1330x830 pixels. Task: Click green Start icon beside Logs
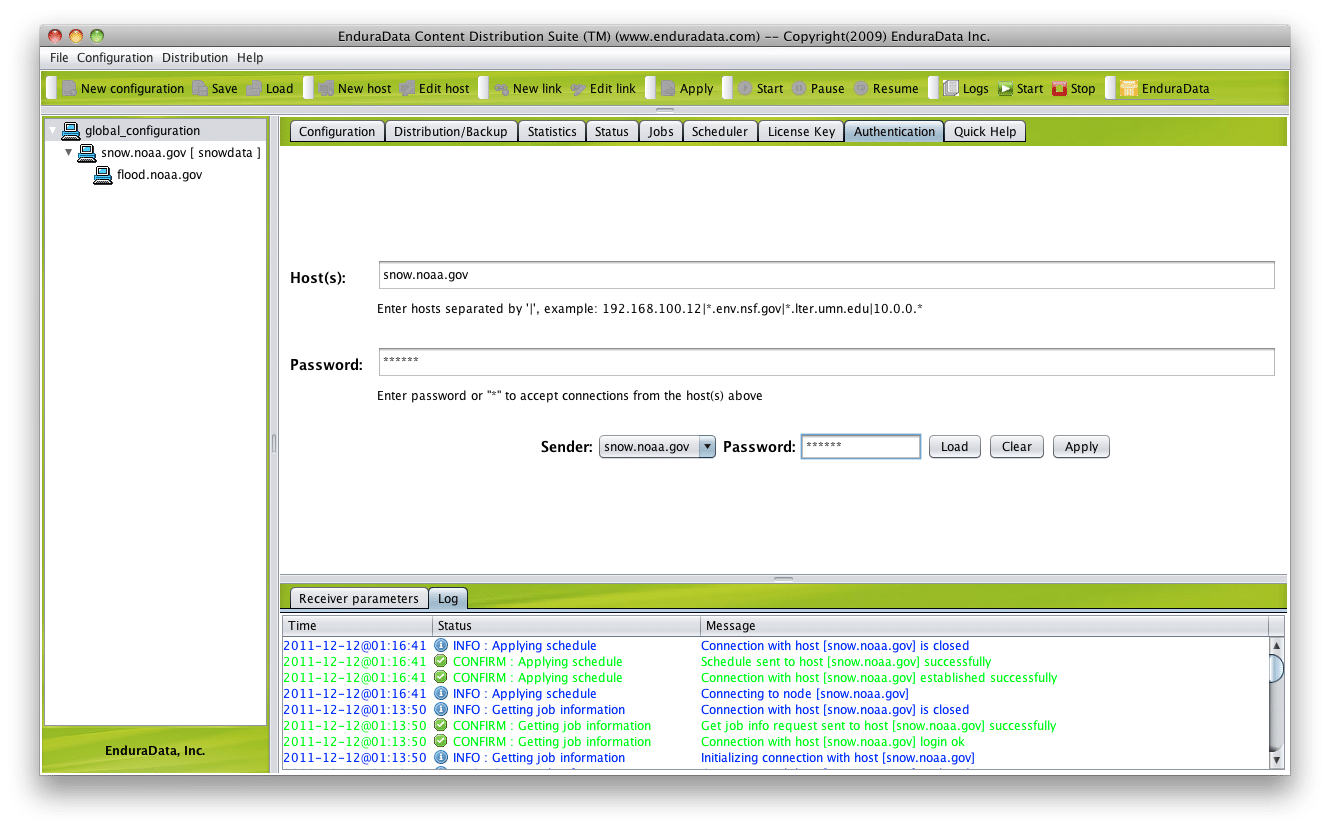[1005, 88]
